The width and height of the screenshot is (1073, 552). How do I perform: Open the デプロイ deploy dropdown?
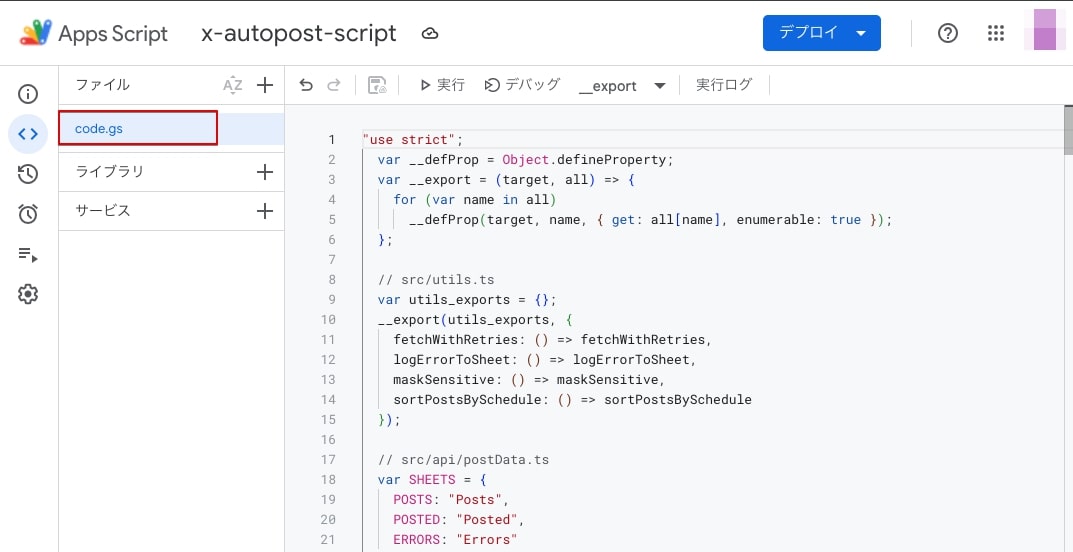tap(822, 34)
